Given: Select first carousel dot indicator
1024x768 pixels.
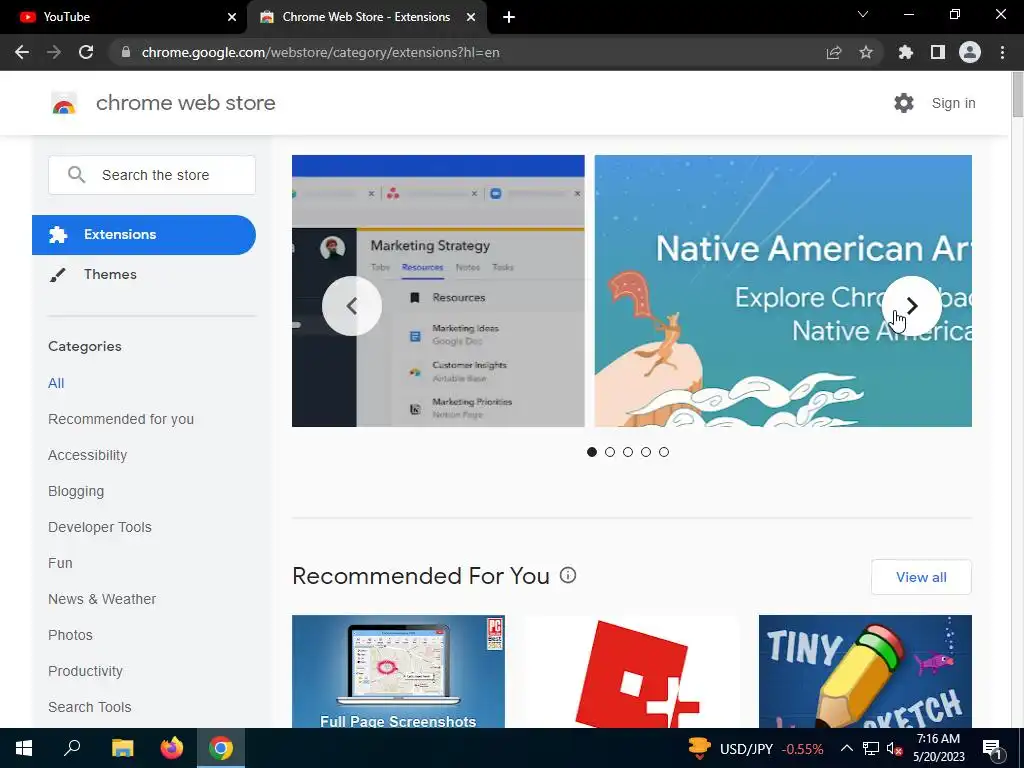Looking at the screenshot, I should (x=592, y=452).
